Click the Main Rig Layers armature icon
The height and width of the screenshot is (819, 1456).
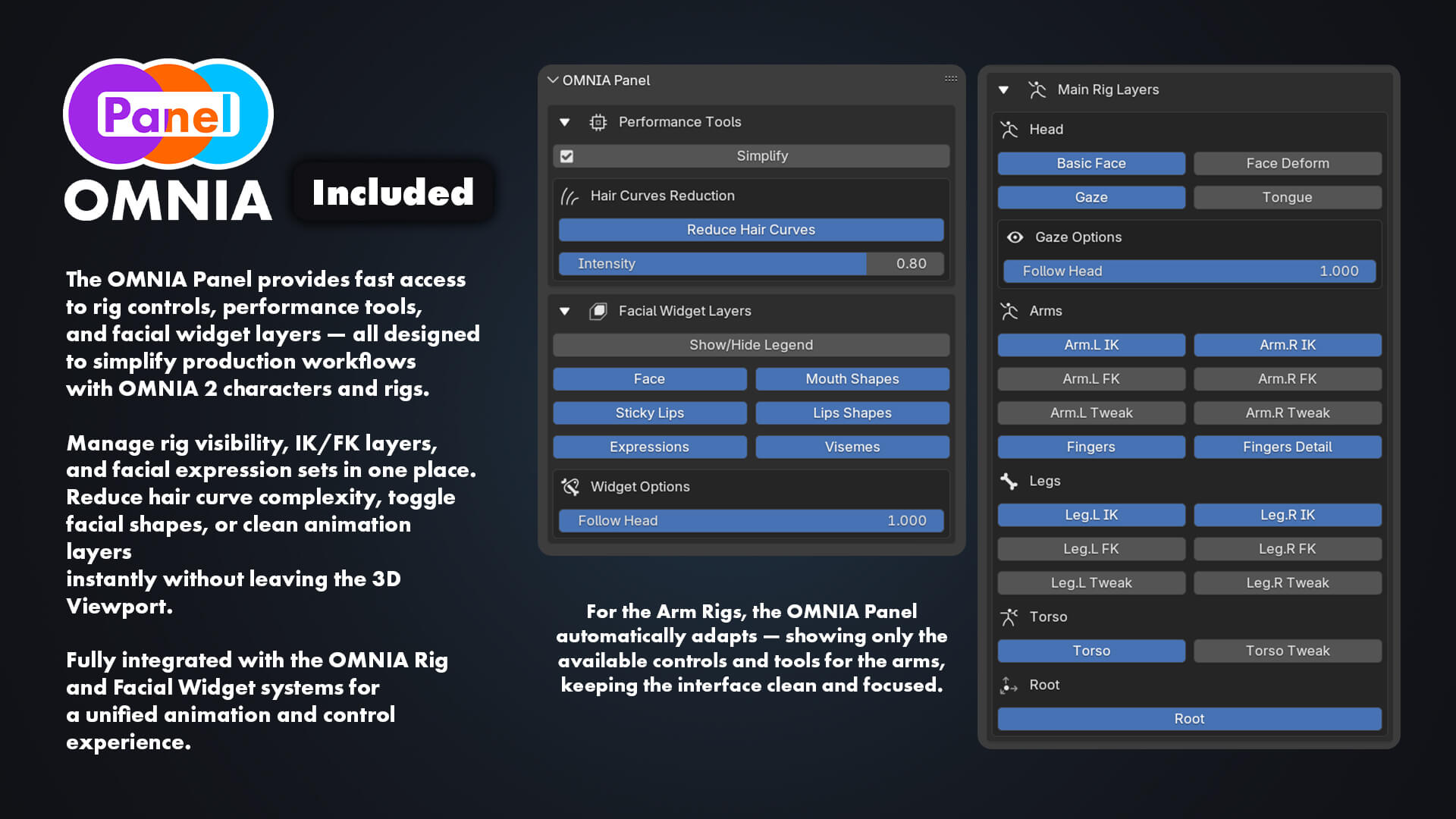[x=1037, y=89]
